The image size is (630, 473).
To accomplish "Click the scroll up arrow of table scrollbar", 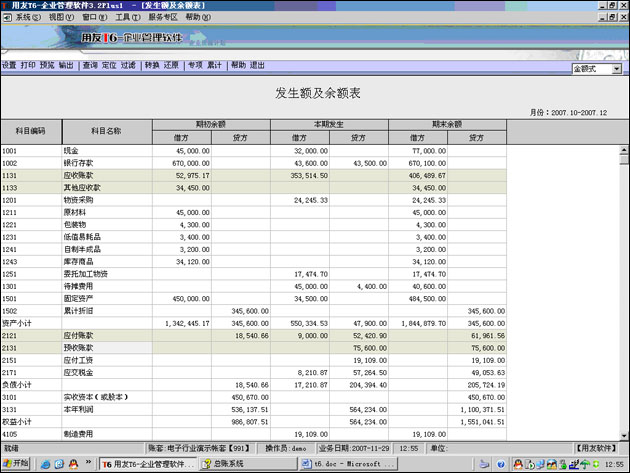I will coord(624,150).
